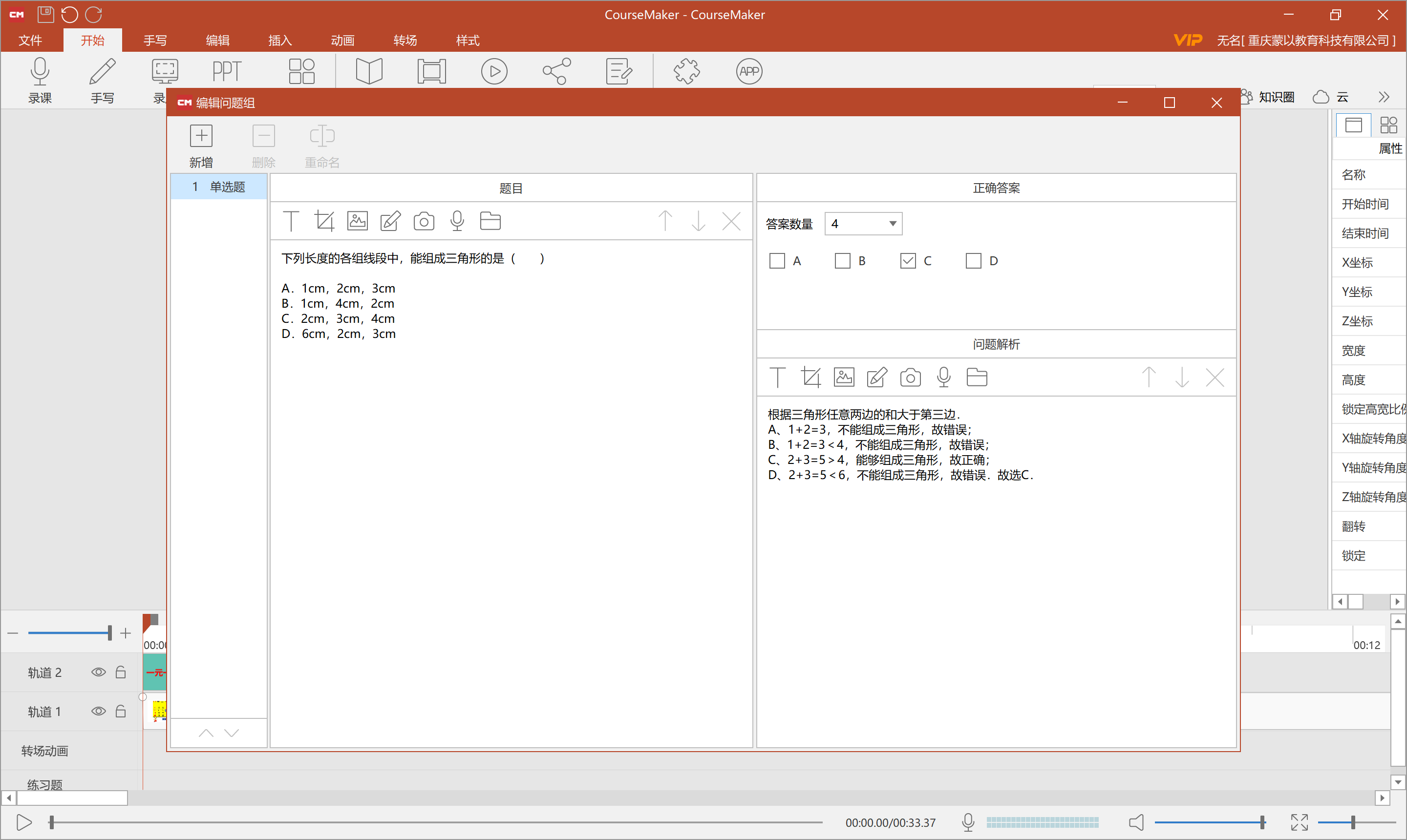Click the APP icon in ribbon
The height and width of the screenshot is (840, 1407).
[748, 72]
